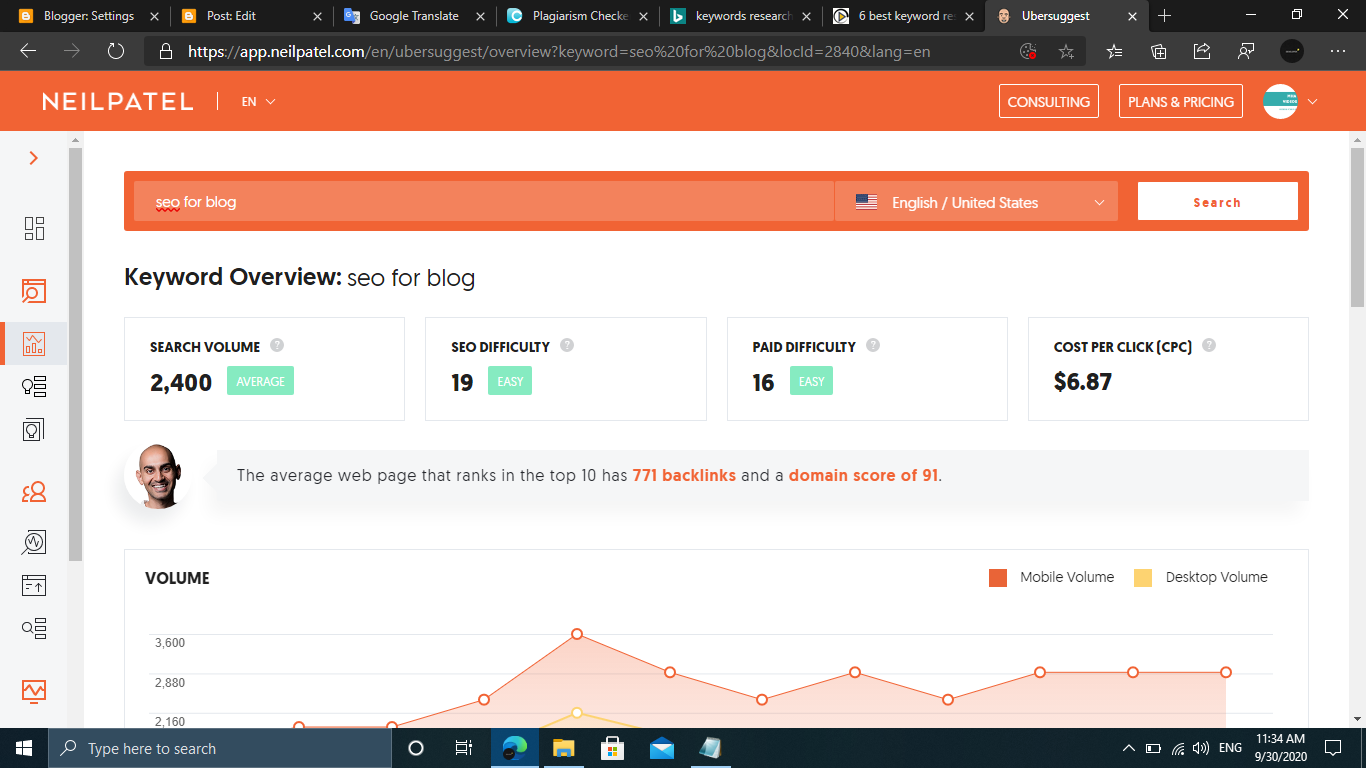The image size is (1366, 768).
Task: Open the account avatar menu in header
Action: pyautogui.click(x=1280, y=101)
